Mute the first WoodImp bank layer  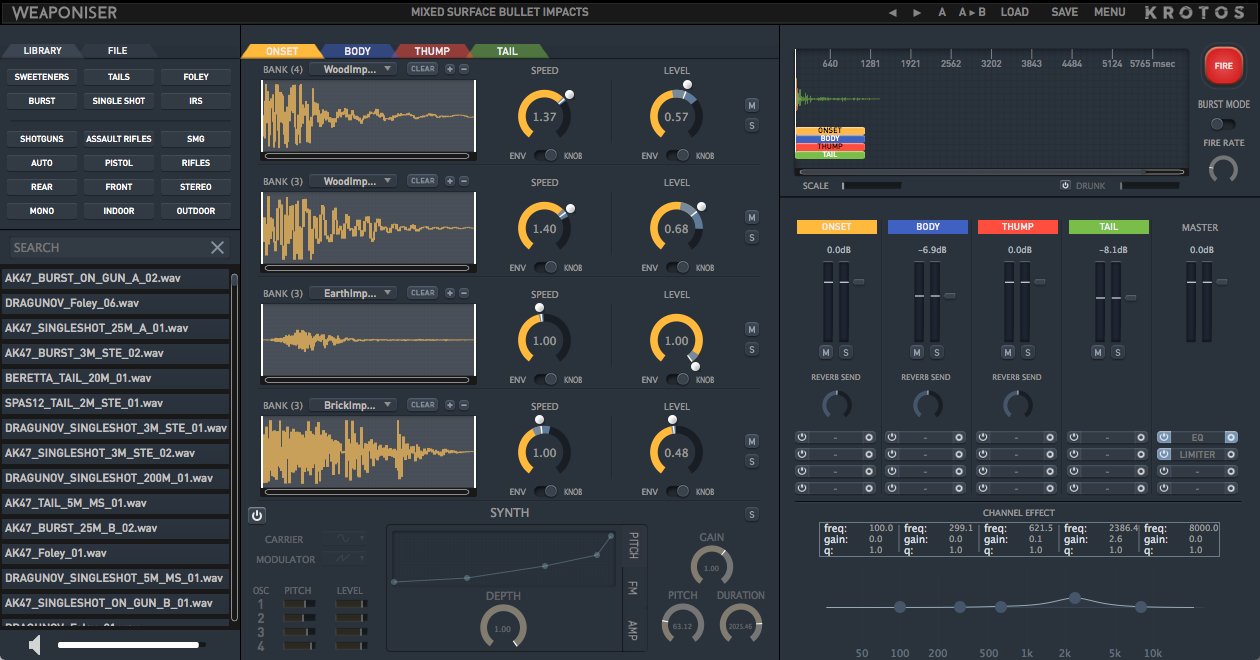(752, 105)
